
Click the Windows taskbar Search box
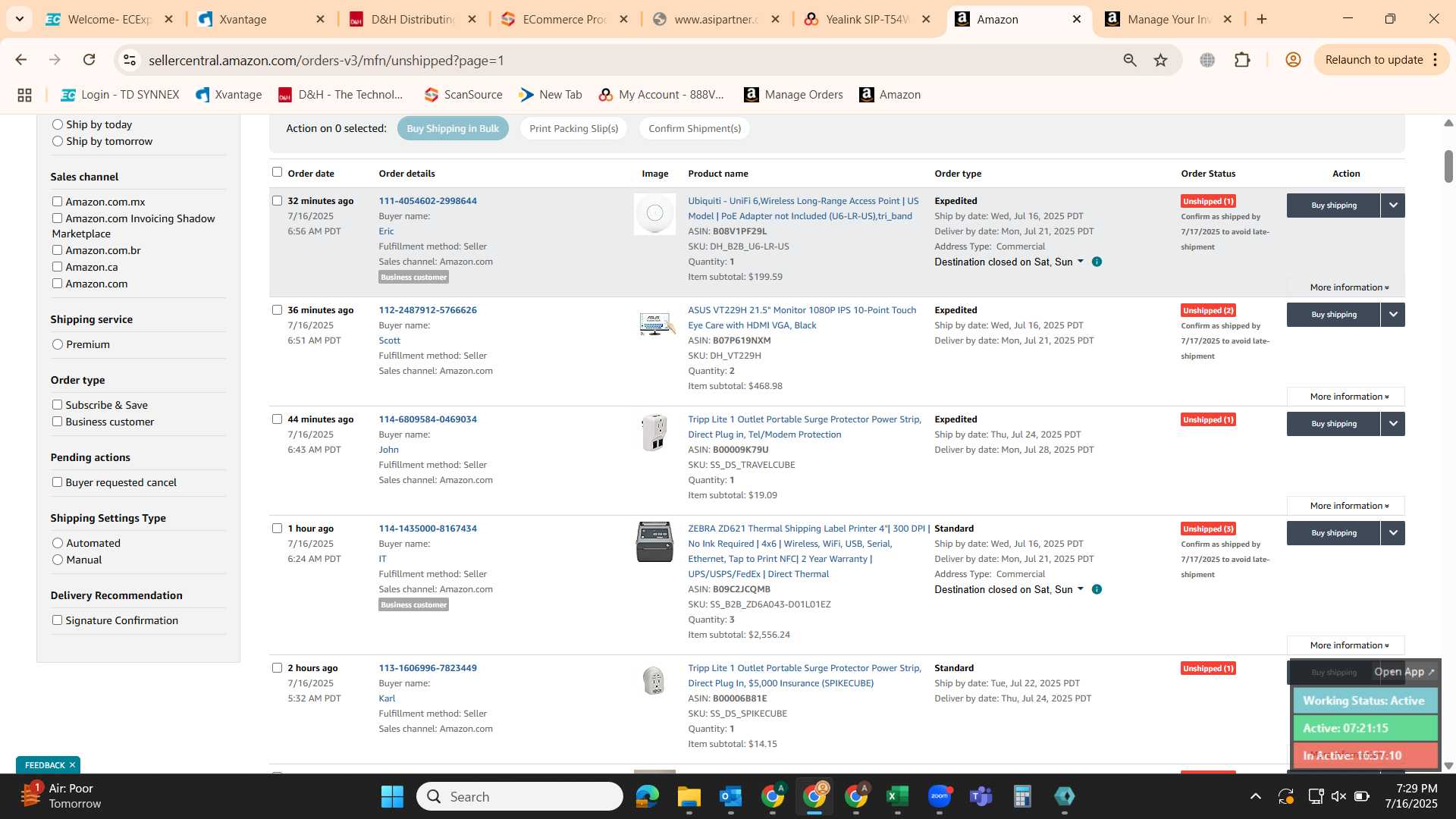(519, 796)
